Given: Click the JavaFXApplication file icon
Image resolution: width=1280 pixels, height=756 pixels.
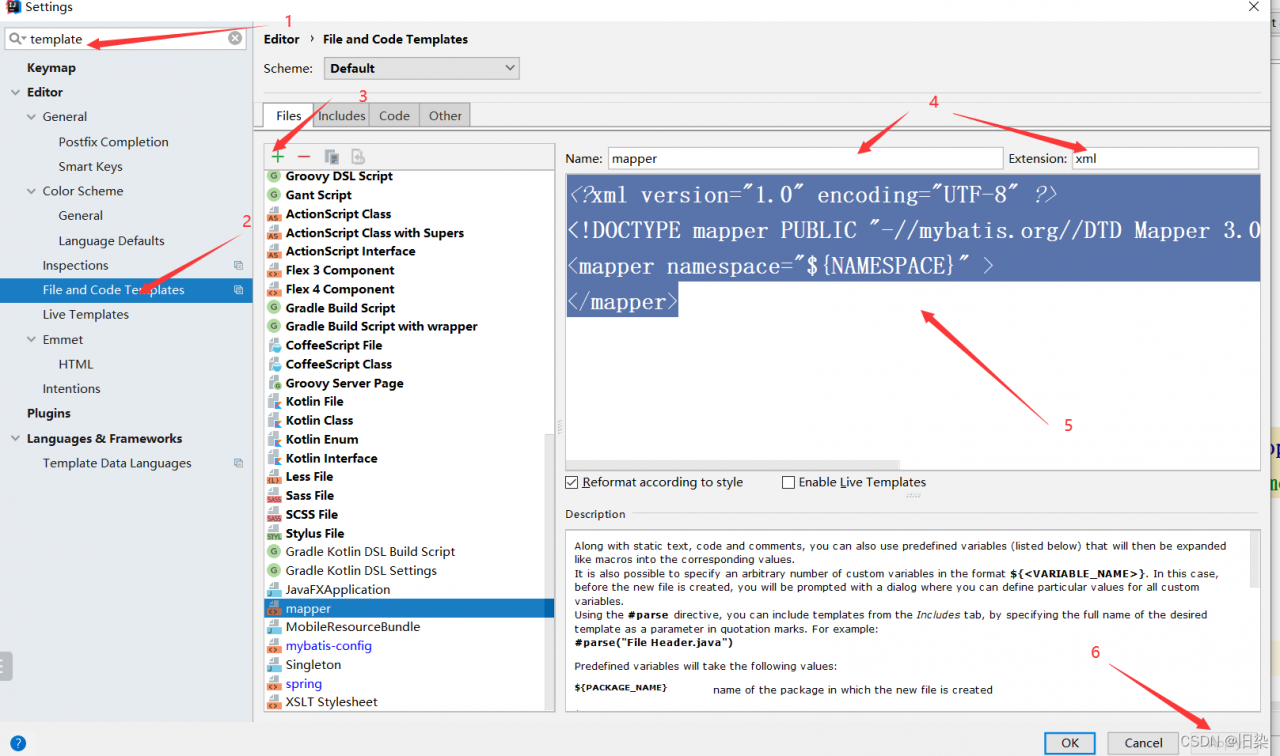Looking at the screenshot, I should (274, 590).
